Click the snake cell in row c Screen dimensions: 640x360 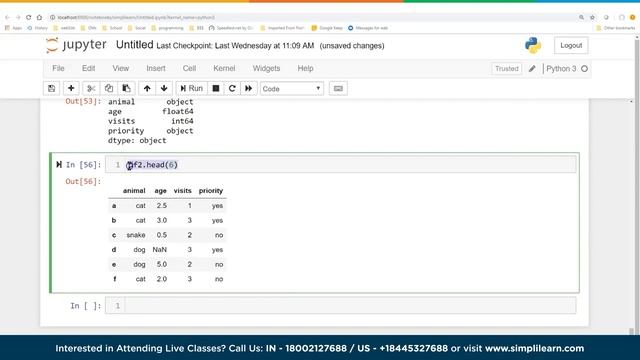tap(136, 235)
